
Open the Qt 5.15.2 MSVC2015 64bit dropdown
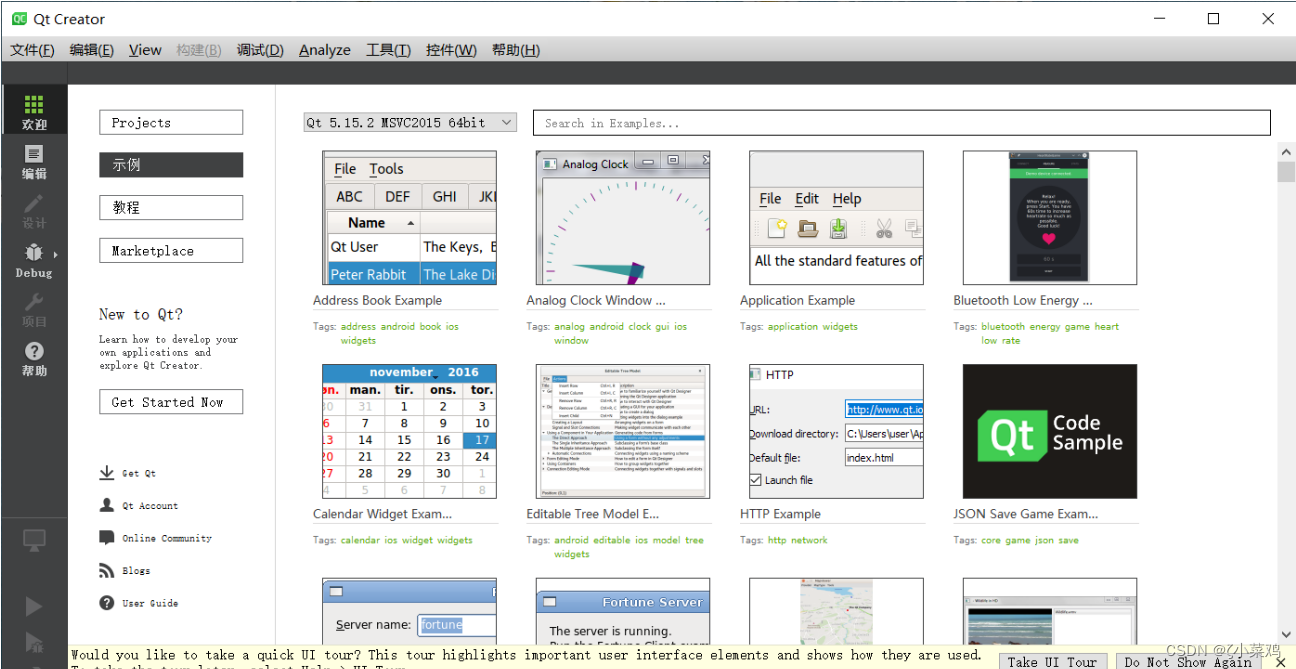pyautogui.click(x=410, y=122)
